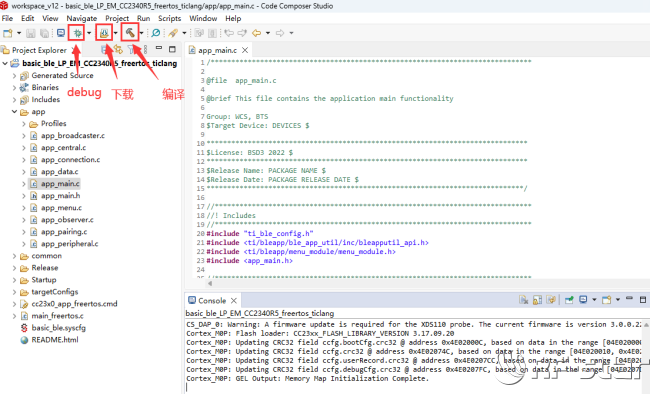Collapse the app folder in Project Explorer
The height and width of the screenshot is (394, 650).
pyautogui.click(x=15, y=112)
